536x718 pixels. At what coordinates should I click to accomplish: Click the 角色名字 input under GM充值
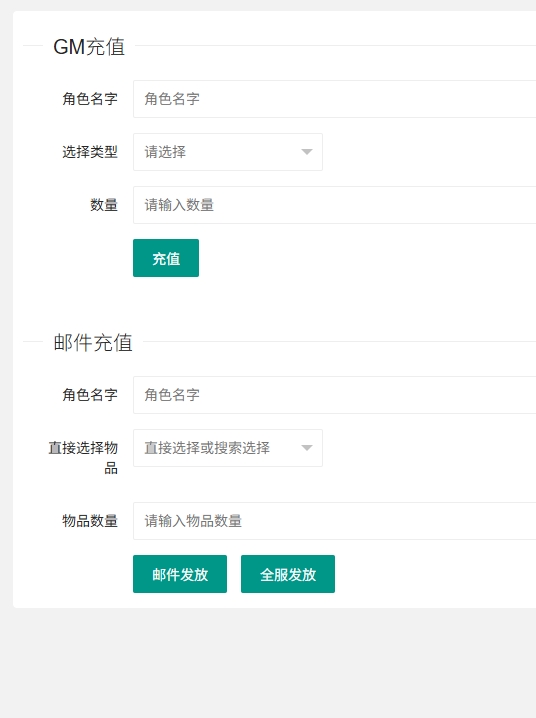(335, 99)
